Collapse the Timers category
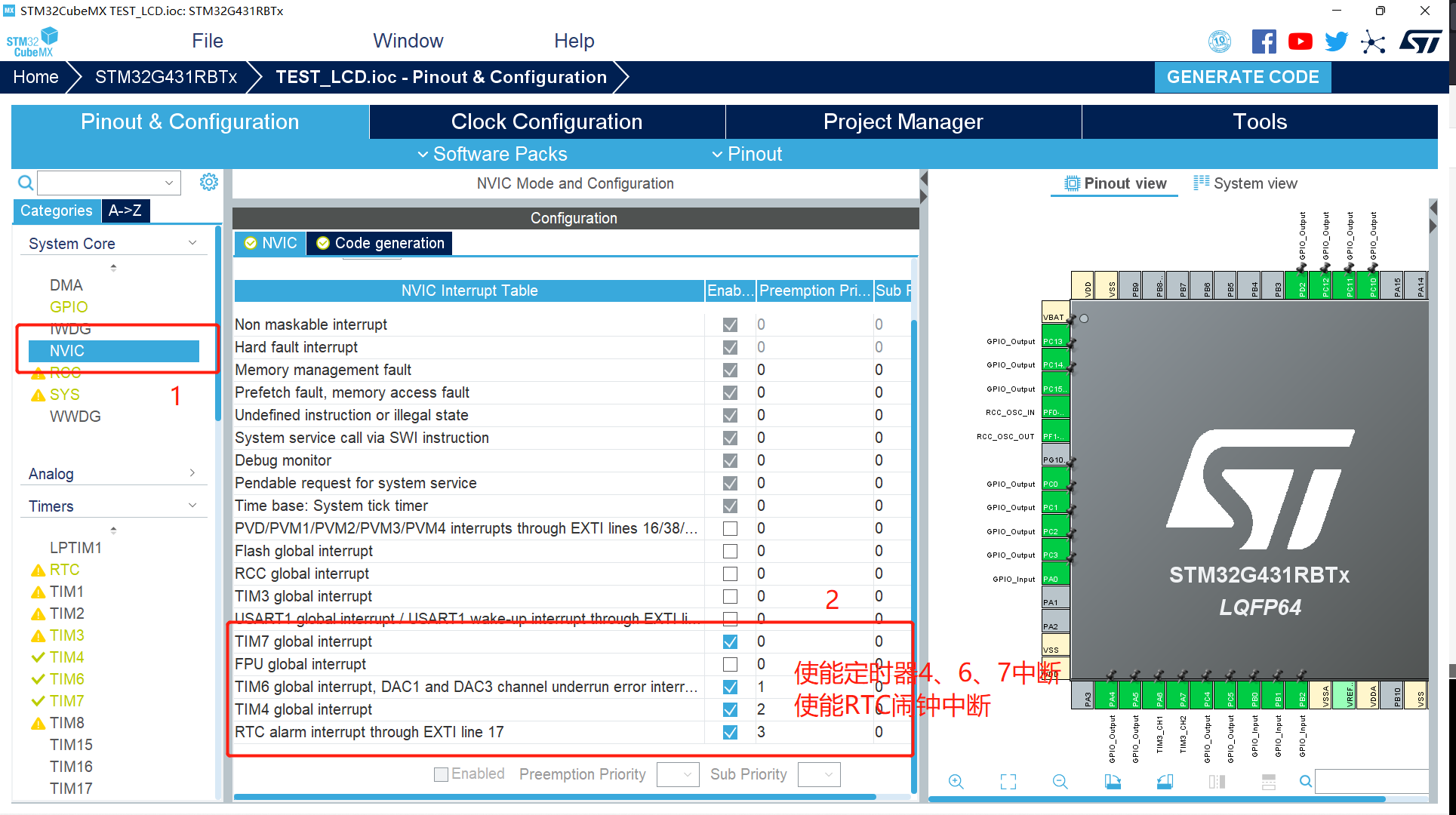 coord(192,506)
